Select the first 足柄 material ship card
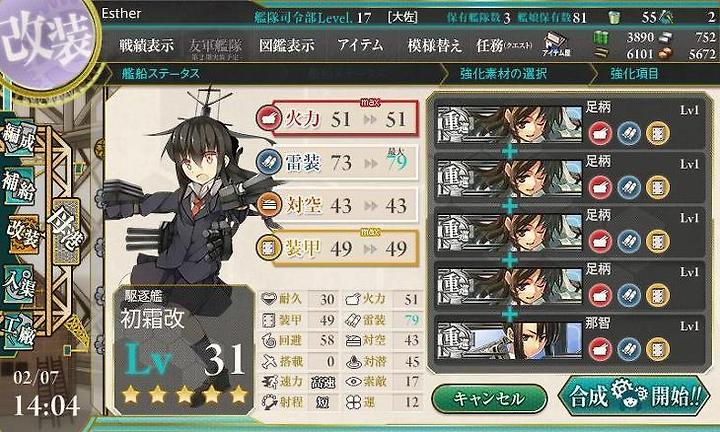Viewport: 720px width, 432px height. (569, 125)
